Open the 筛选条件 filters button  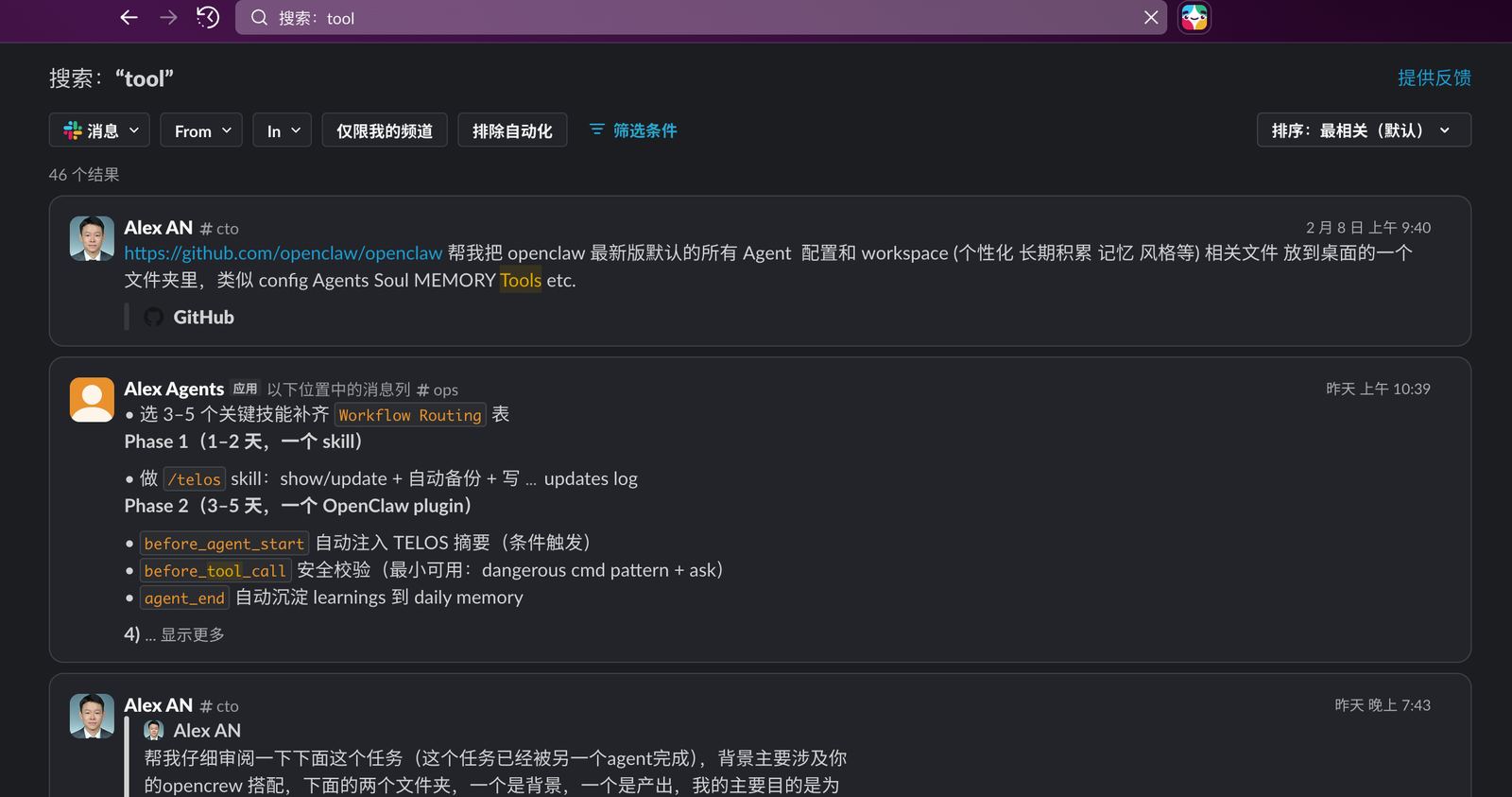[633, 130]
